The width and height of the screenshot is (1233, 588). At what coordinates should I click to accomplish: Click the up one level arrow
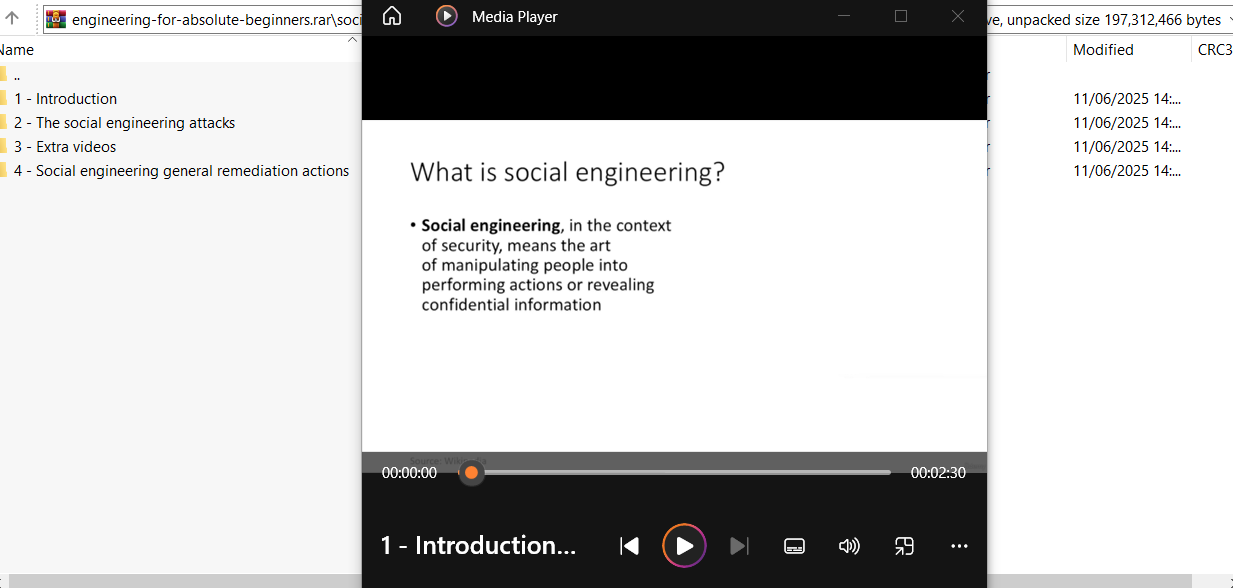(x=12, y=19)
